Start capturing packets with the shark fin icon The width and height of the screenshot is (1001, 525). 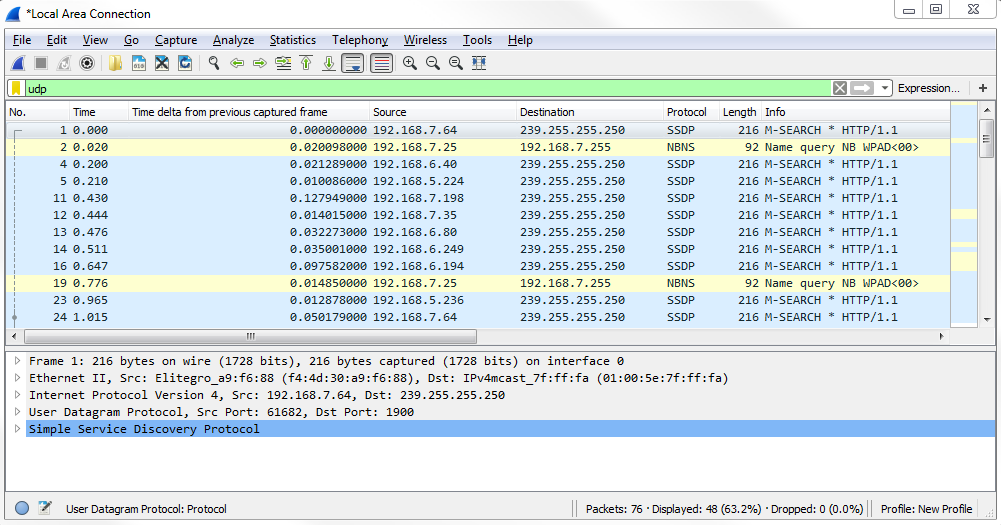tap(18, 63)
